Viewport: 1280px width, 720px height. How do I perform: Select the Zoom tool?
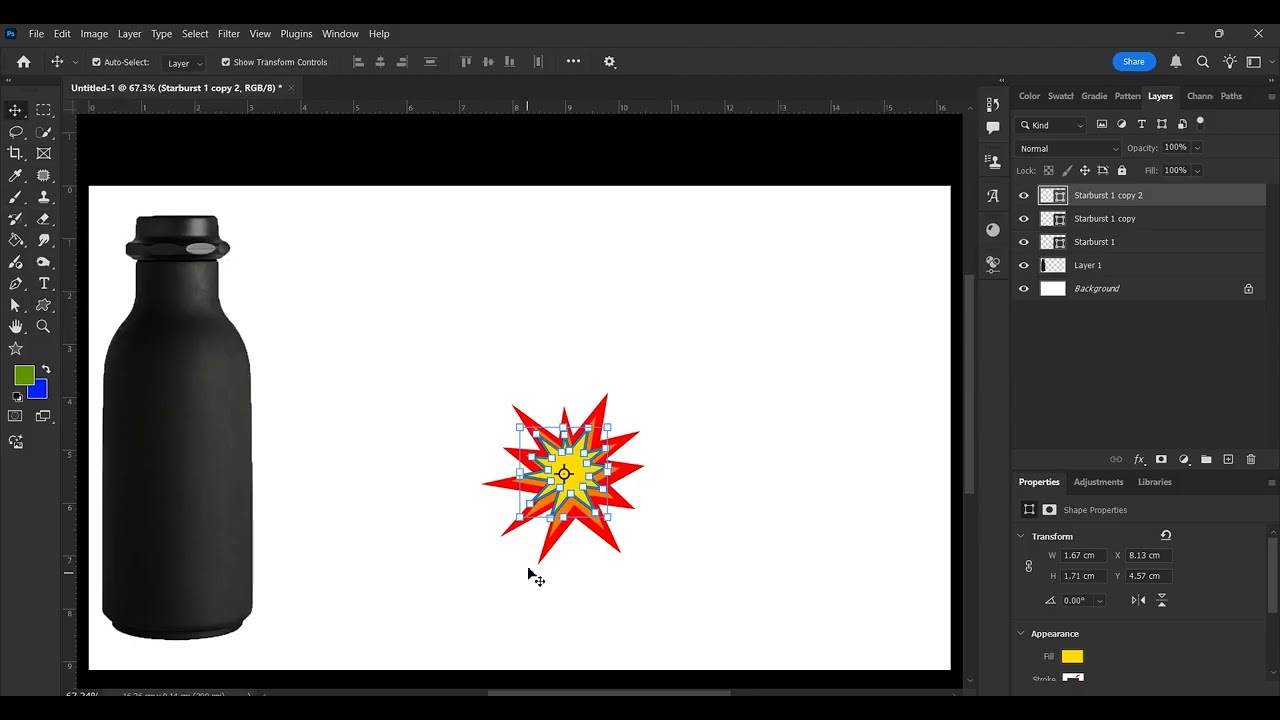44,327
